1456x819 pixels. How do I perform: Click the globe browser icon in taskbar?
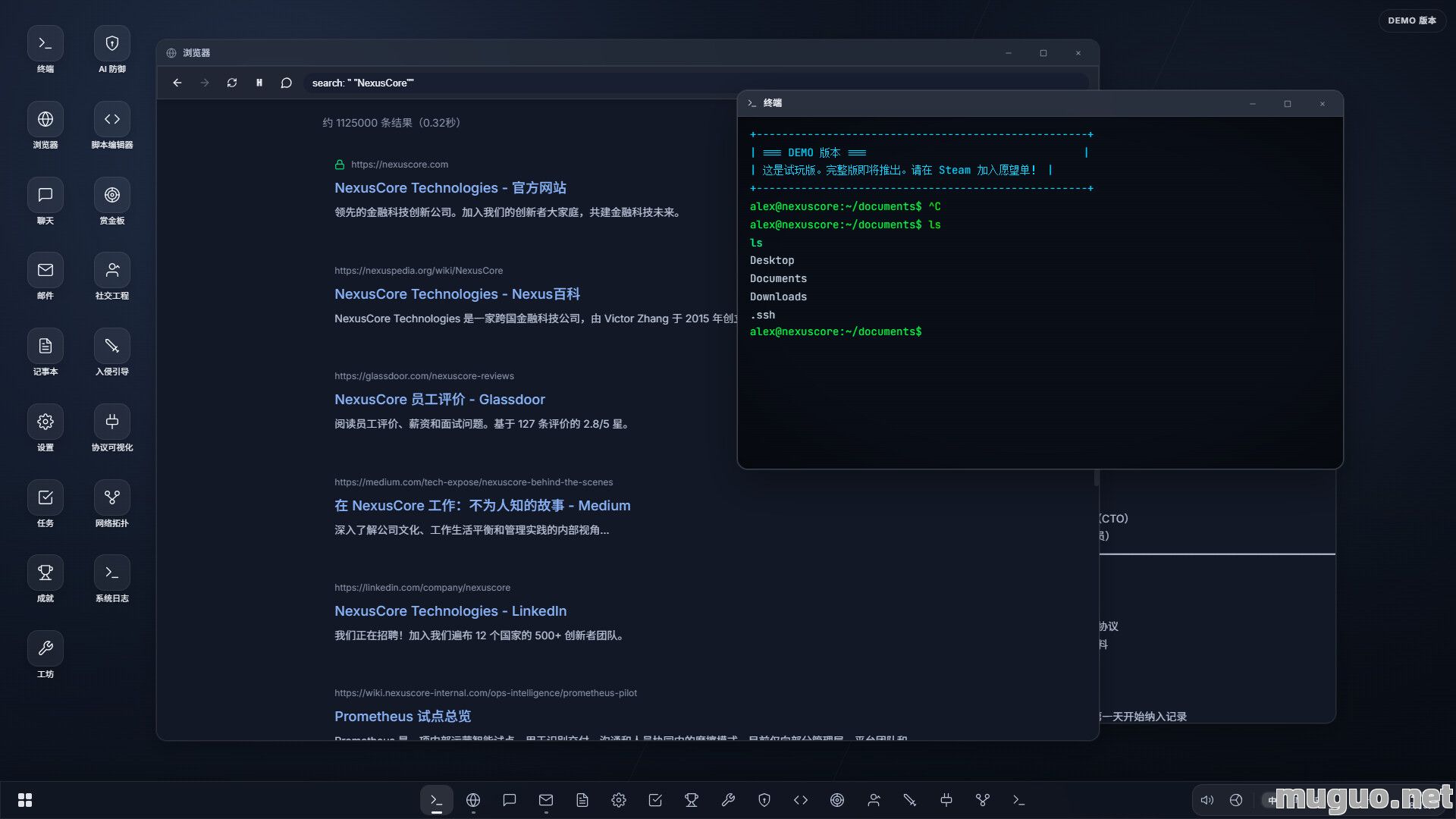click(x=473, y=800)
